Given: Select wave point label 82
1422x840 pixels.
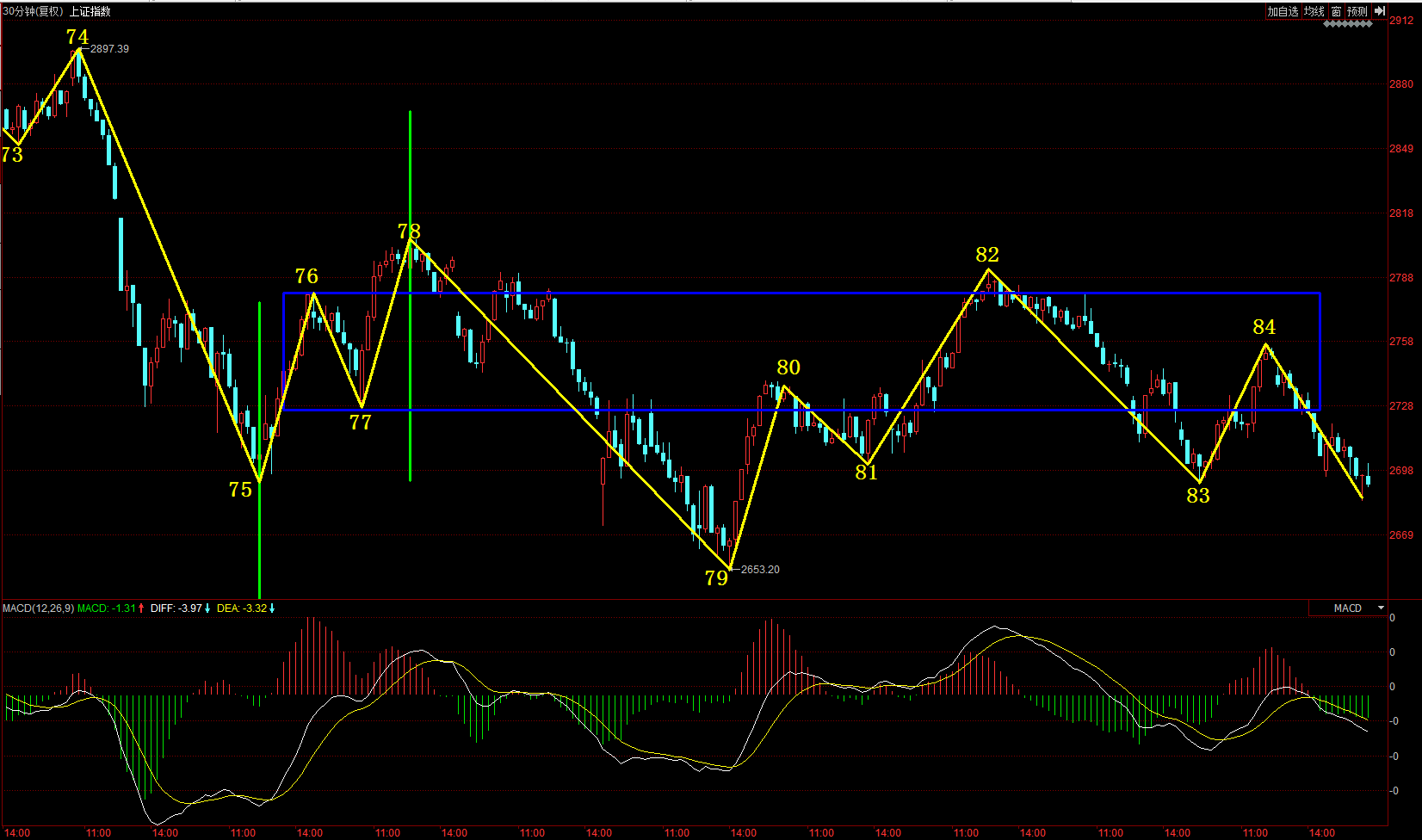Looking at the screenshot, I should click(x=987, y=255).
